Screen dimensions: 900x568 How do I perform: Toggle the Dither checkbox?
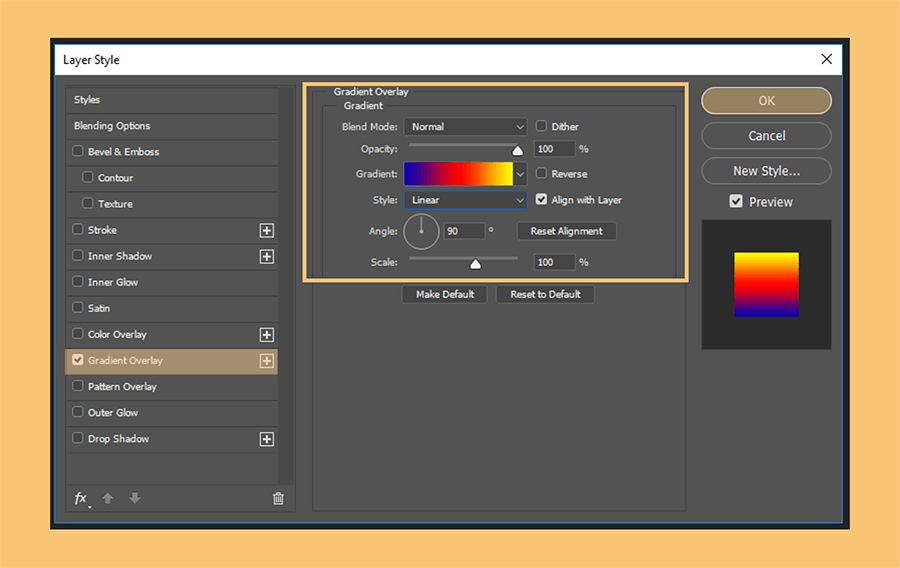[x=541, y=126]
